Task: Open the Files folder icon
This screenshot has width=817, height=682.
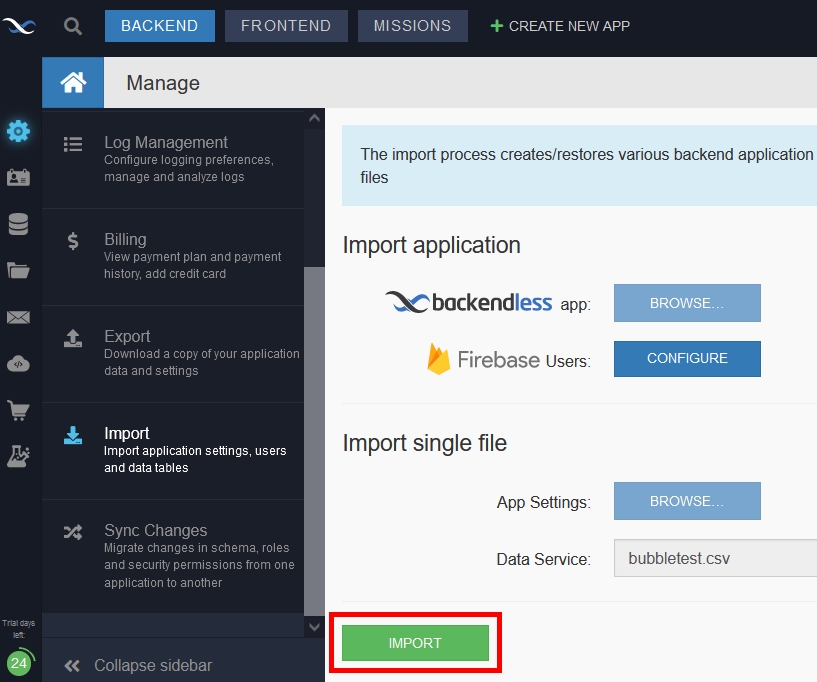Action: point(18,270)
